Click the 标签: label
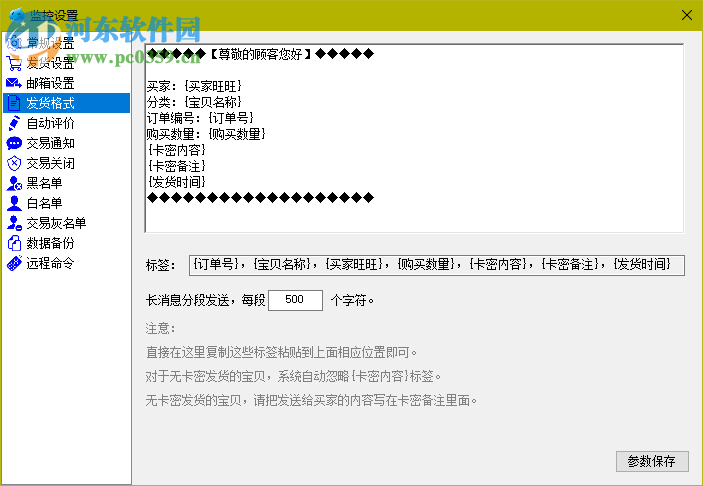 point(160,265)
